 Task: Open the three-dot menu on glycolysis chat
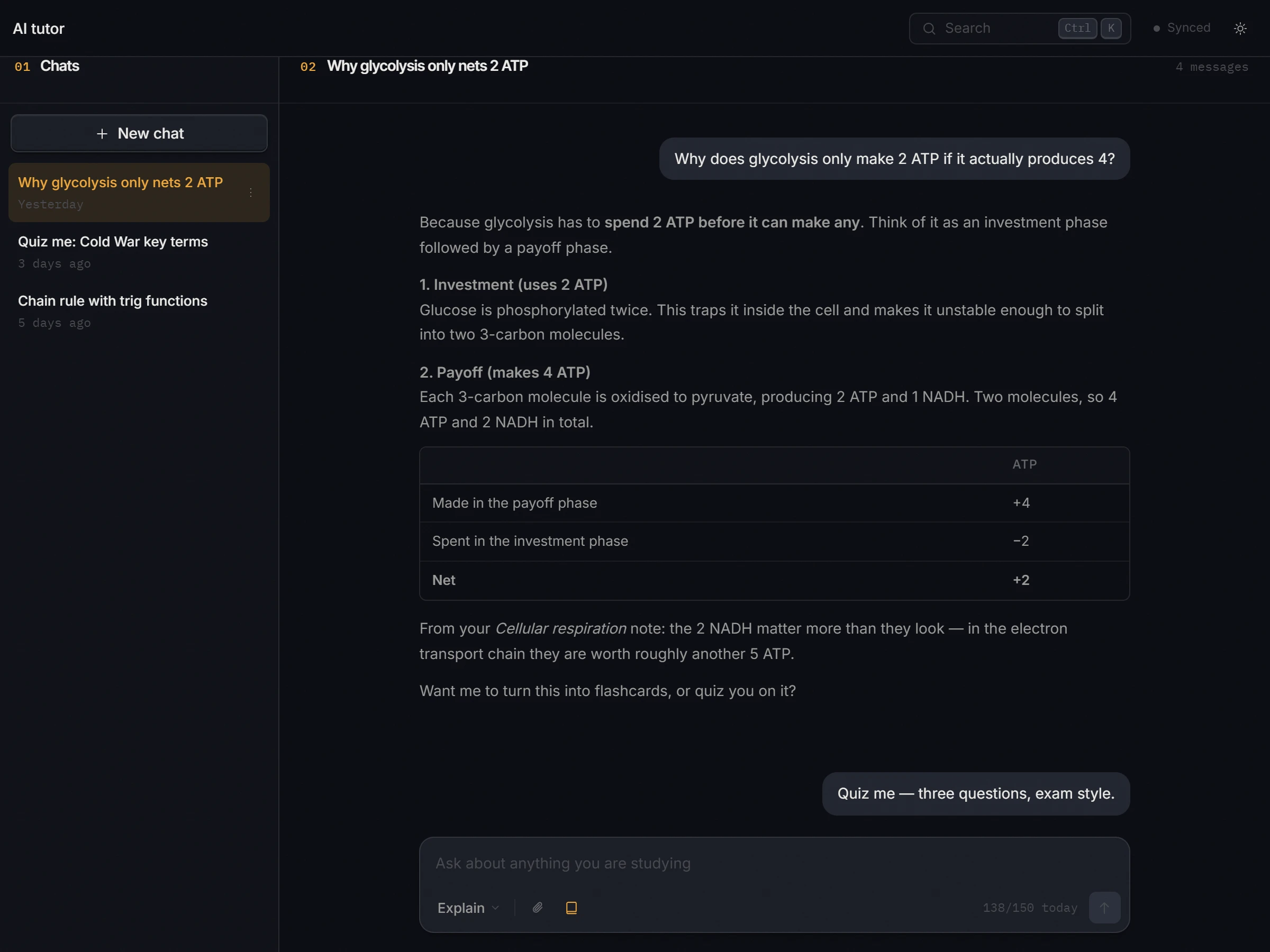tap(251, 192)
